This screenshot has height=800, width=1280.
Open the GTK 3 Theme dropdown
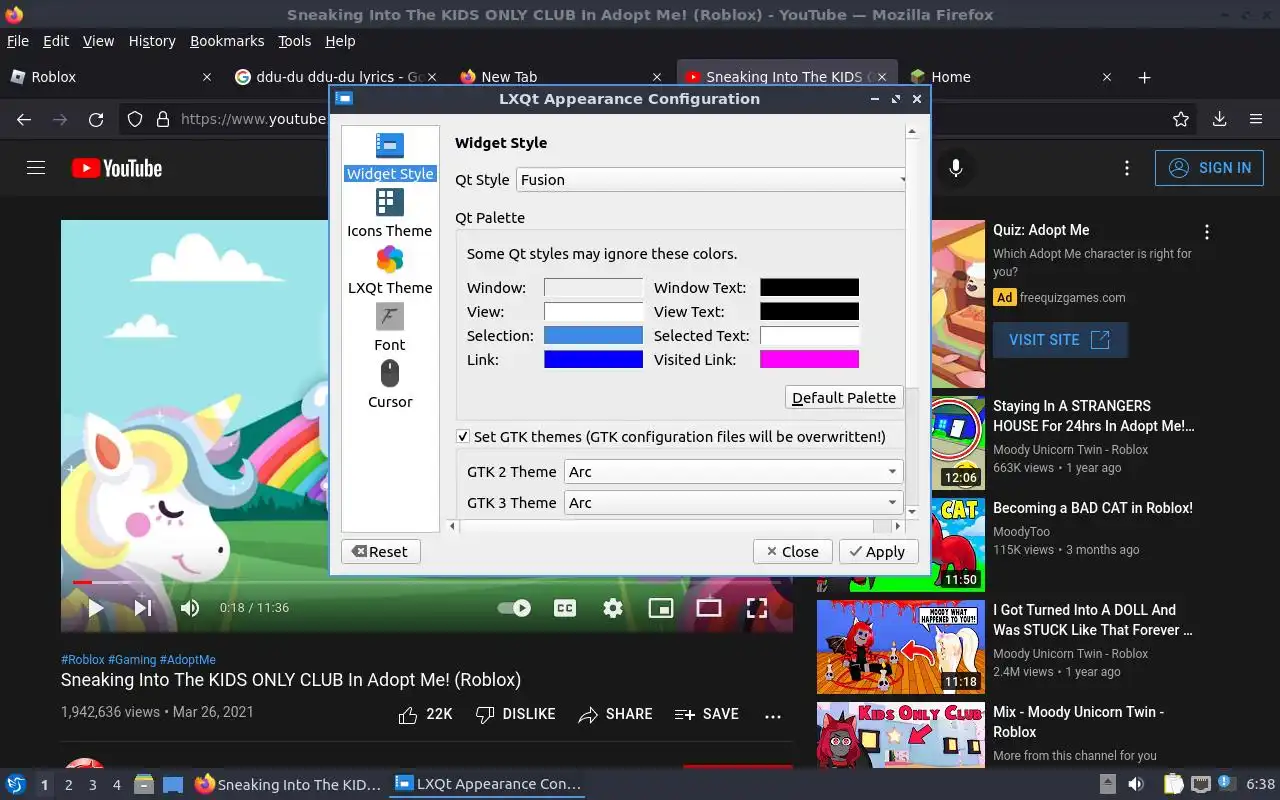(734, 503)
